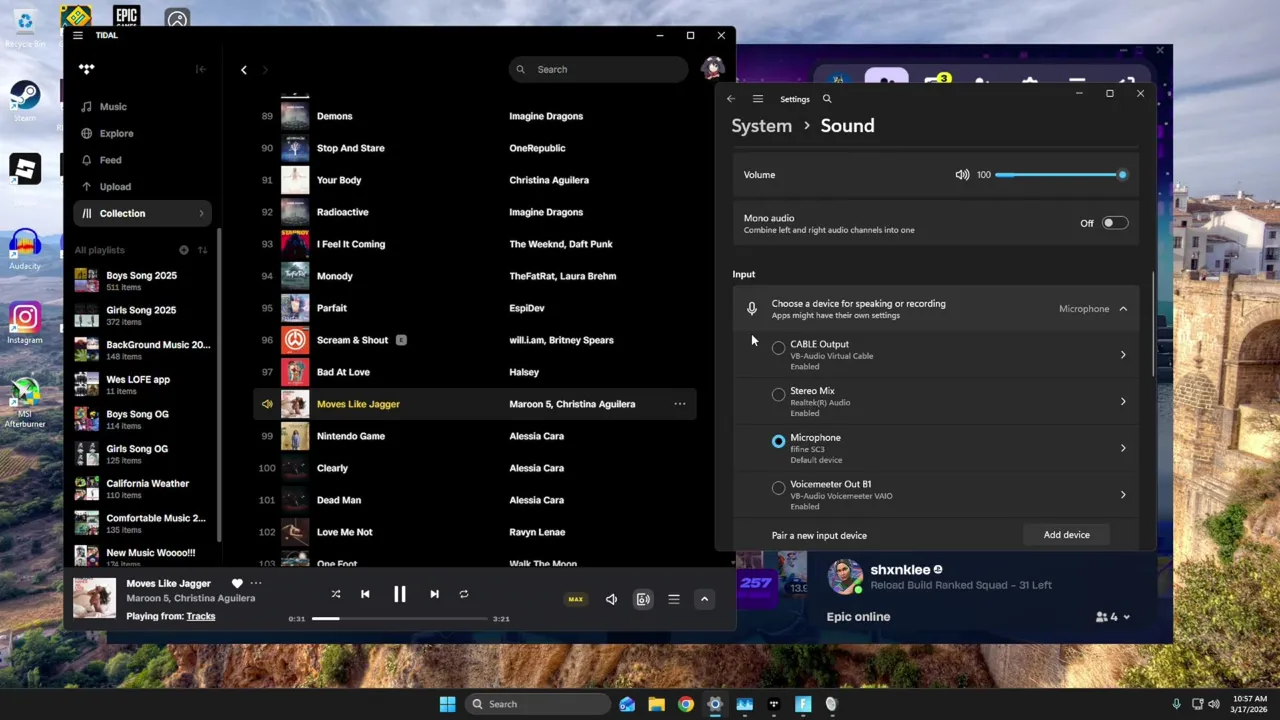Open Microphone device properties chevron
This screenshot has width=1280, height=720.
pyautogui.click(x=1123, y=448)
